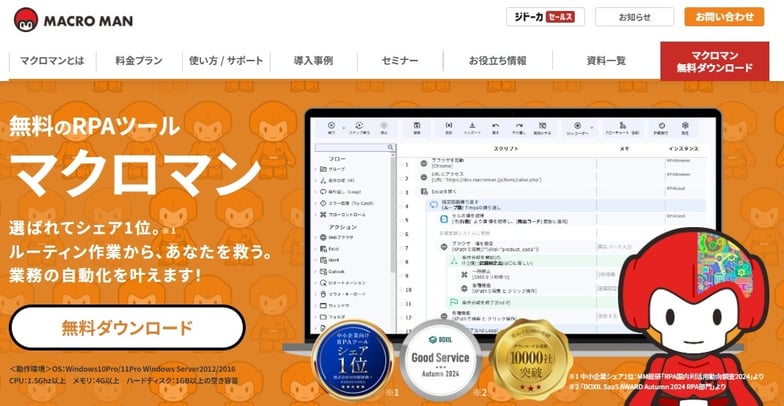The height and width of the screenshot is (406, 784).
Task: Select the Word action item
Action: point(329,260)
